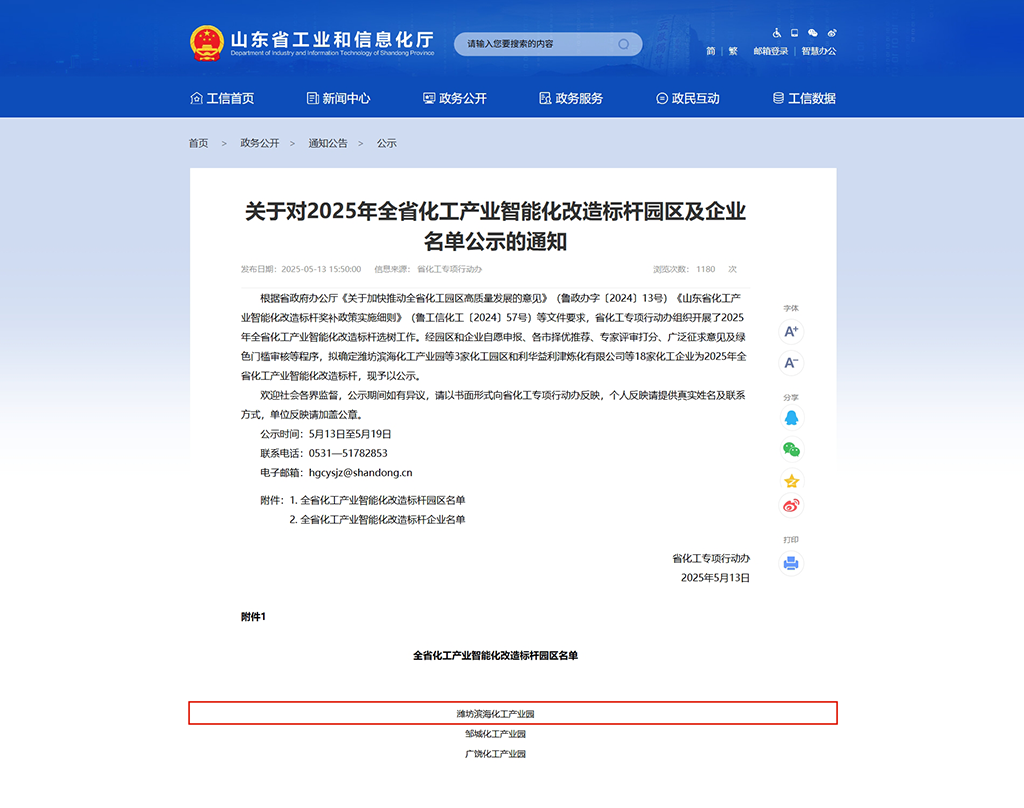Click the view count 1180

tap(705, 269)
